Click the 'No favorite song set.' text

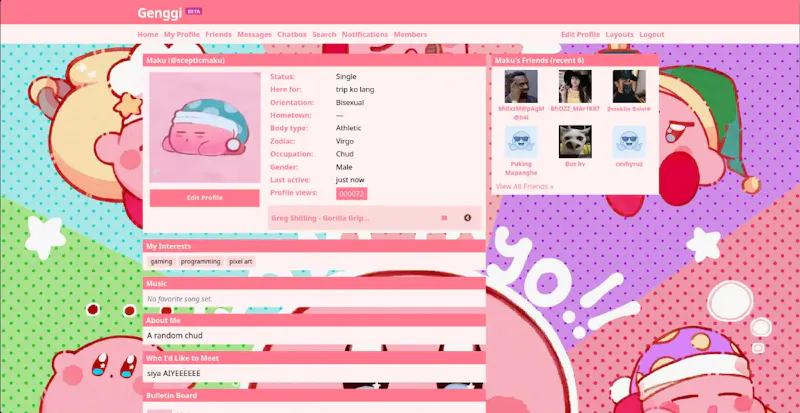click(180, 299)
